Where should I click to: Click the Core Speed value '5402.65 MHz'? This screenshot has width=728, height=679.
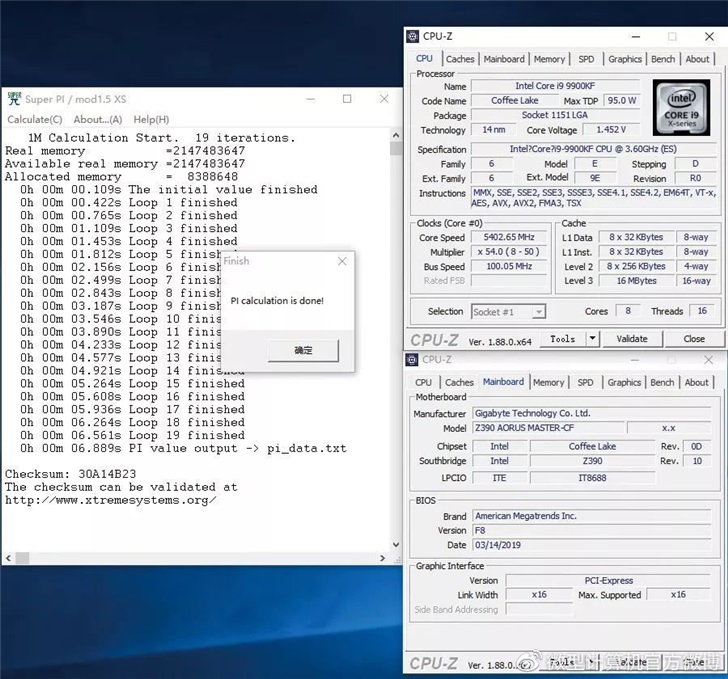tap(509, 237)
